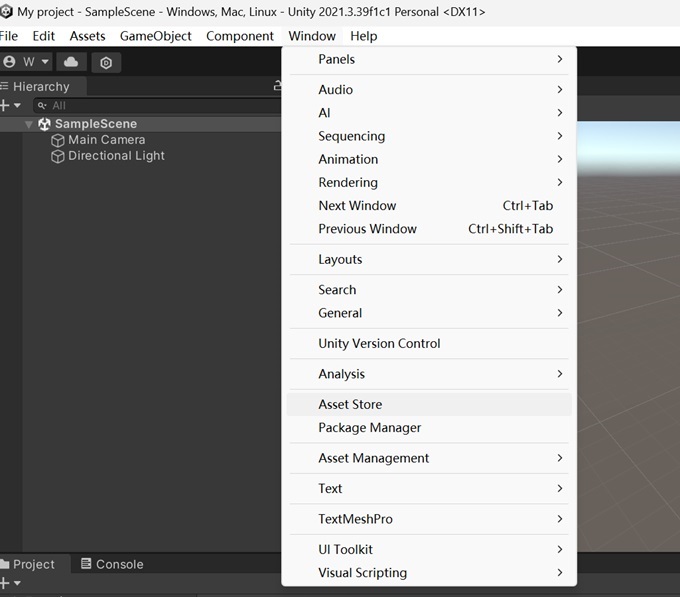Viewport: 680px width, 597px height.
Task: Click the cloud services icon
Action: point(71,62)
